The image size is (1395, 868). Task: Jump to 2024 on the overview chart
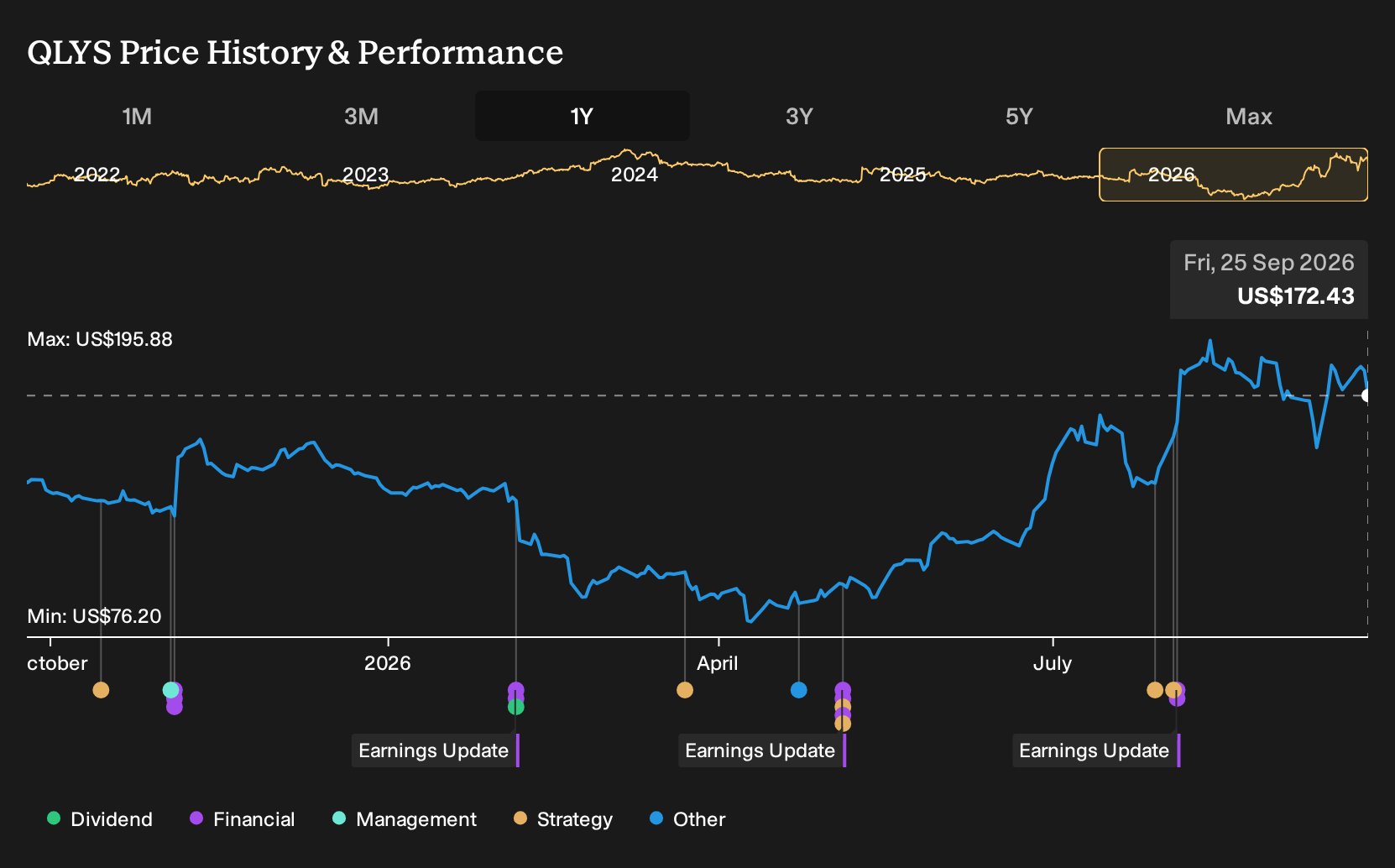[x=635, y=175]
